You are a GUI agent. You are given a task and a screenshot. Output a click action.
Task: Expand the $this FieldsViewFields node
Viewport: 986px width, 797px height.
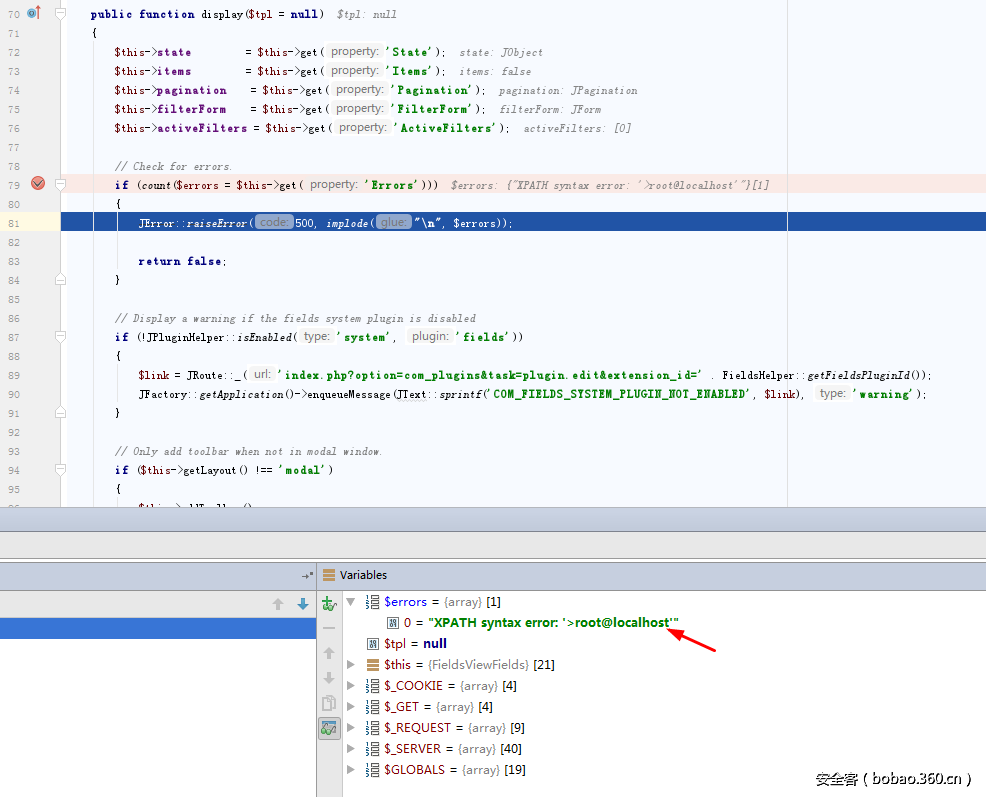click(351, 665)
